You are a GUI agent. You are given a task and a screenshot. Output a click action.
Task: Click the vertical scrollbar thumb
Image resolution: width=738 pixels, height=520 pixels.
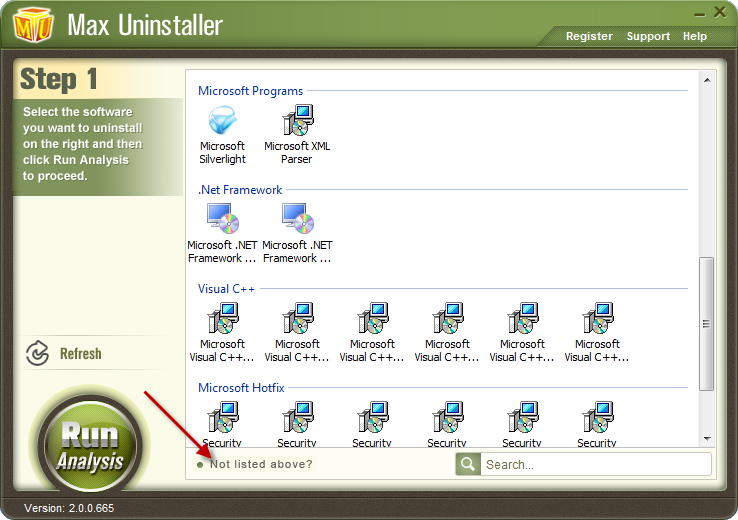tap(706, 324)
